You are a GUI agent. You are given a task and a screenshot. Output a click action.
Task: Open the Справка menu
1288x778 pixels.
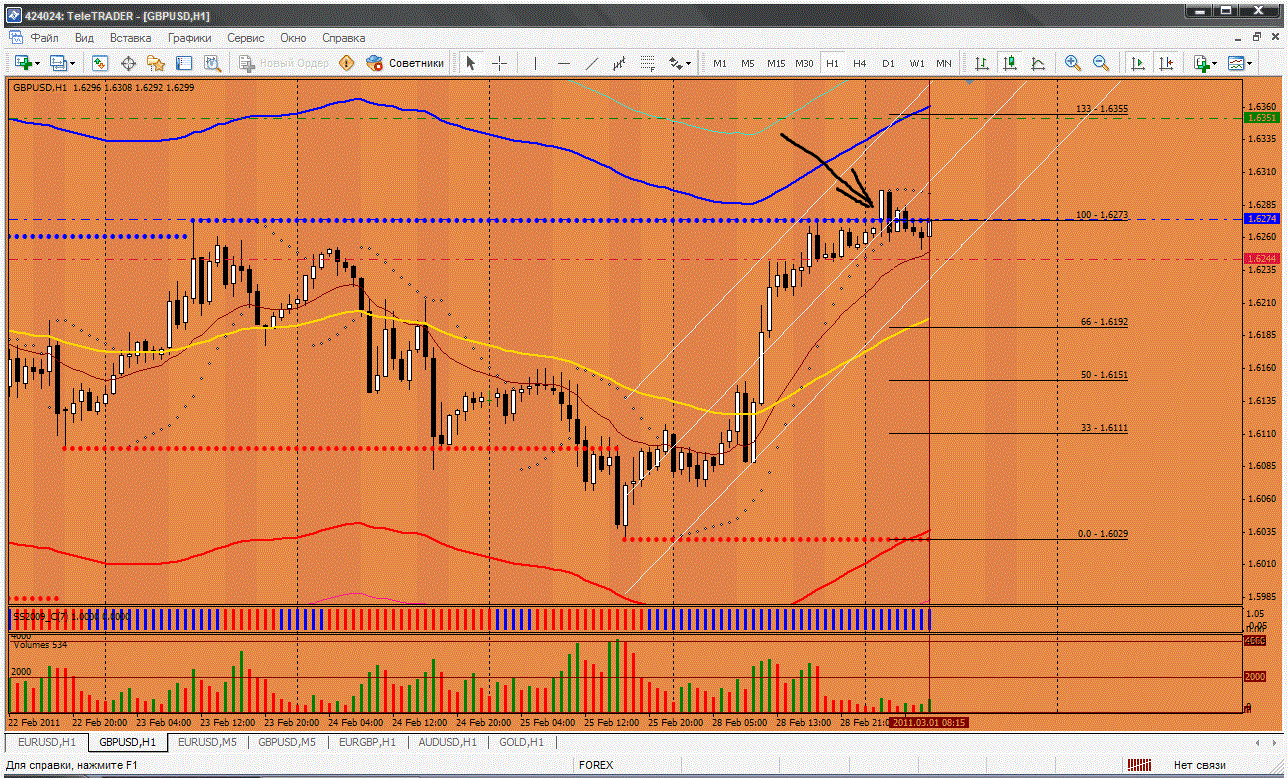[344, 38]
